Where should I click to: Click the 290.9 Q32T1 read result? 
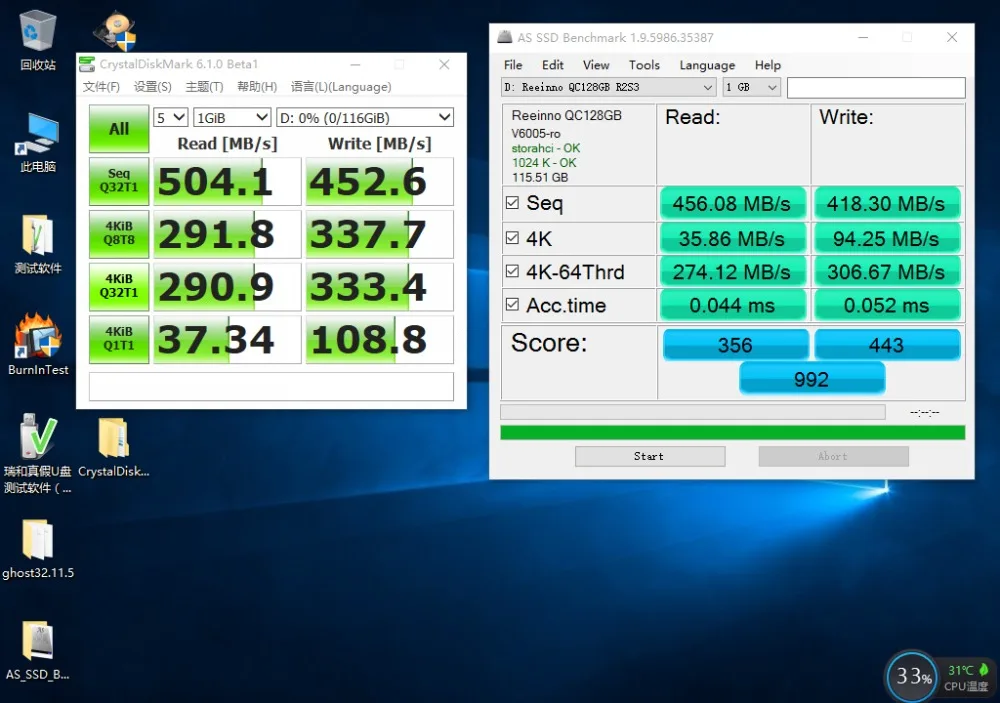click(x=227, y=286)
